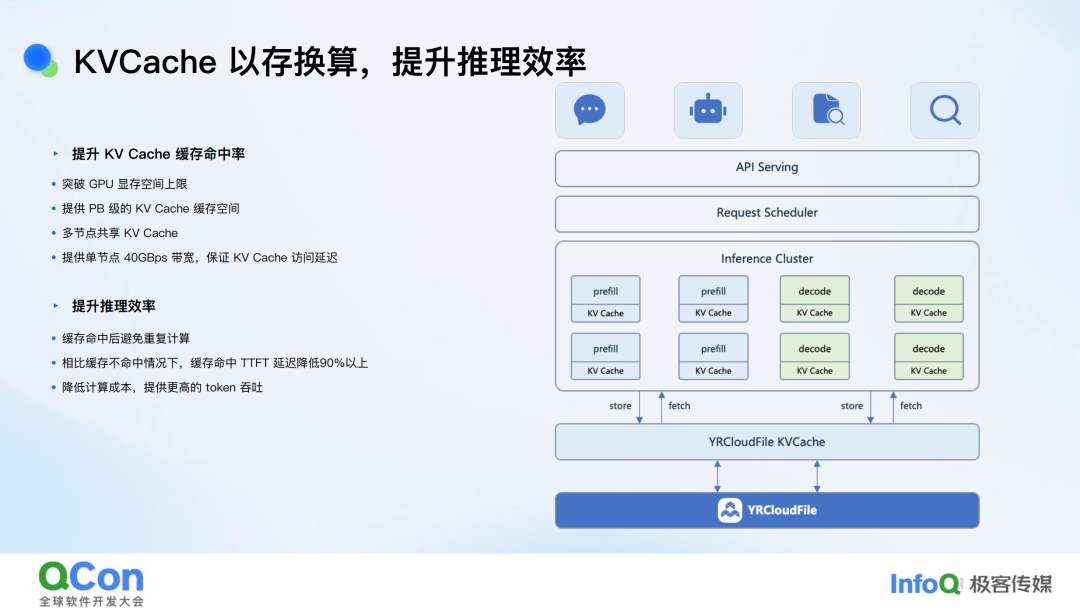Viewport: 1080px width, 614px height.
Task: Click the 极客传媒 text logo
Action: click(1010, 584)
